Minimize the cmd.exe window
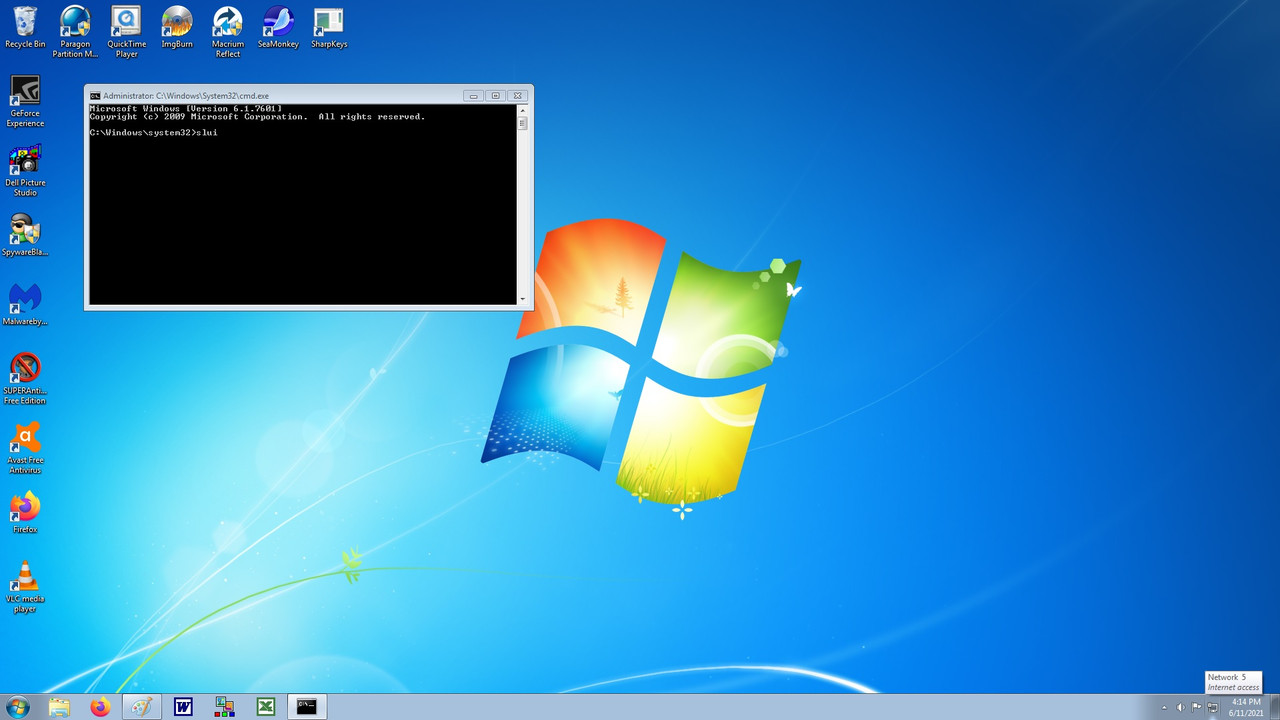Screen dimensions: 1280x720 (x=473, y=96)
